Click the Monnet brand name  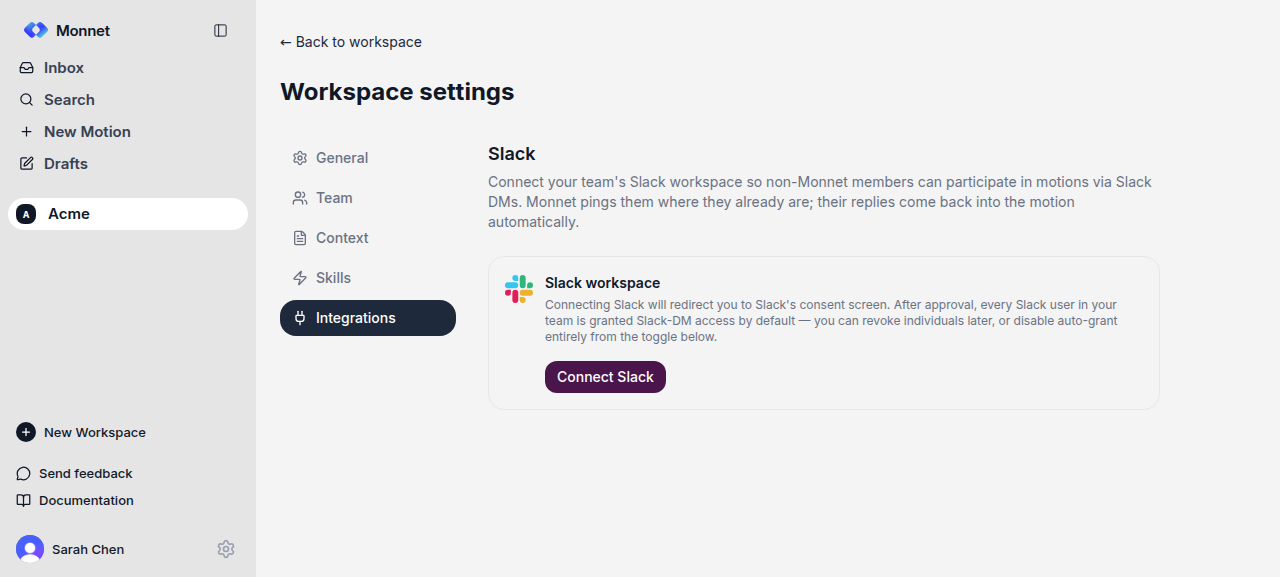coord(83,31)
